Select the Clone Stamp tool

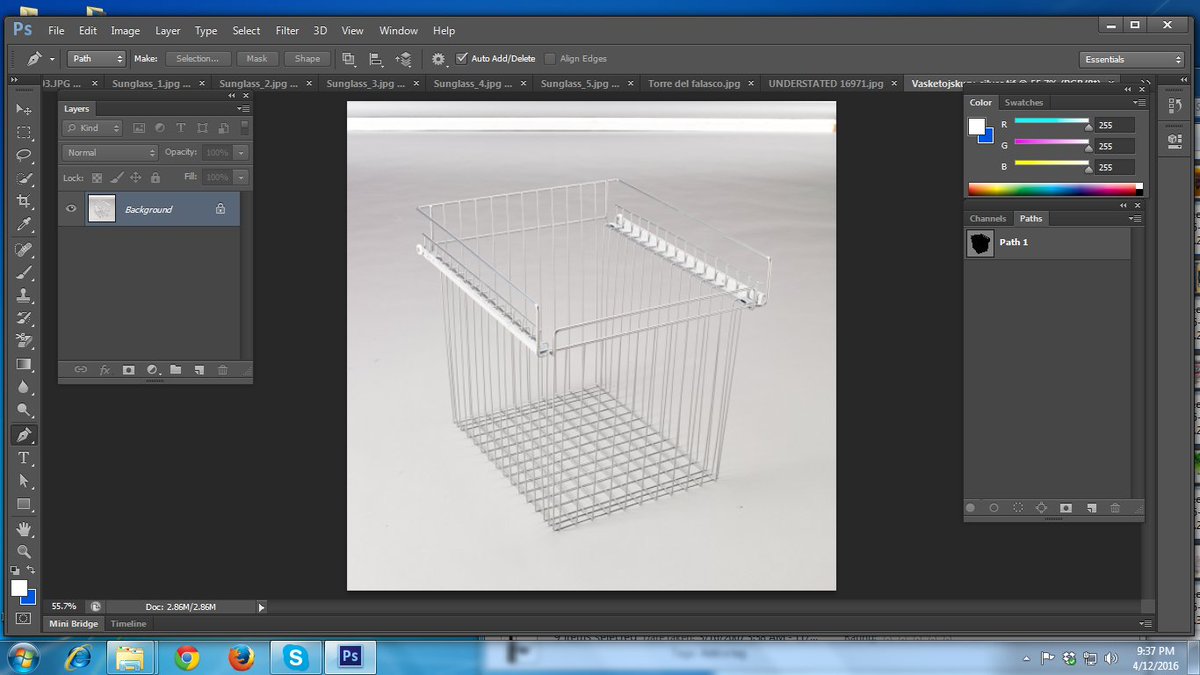point(24,295)
